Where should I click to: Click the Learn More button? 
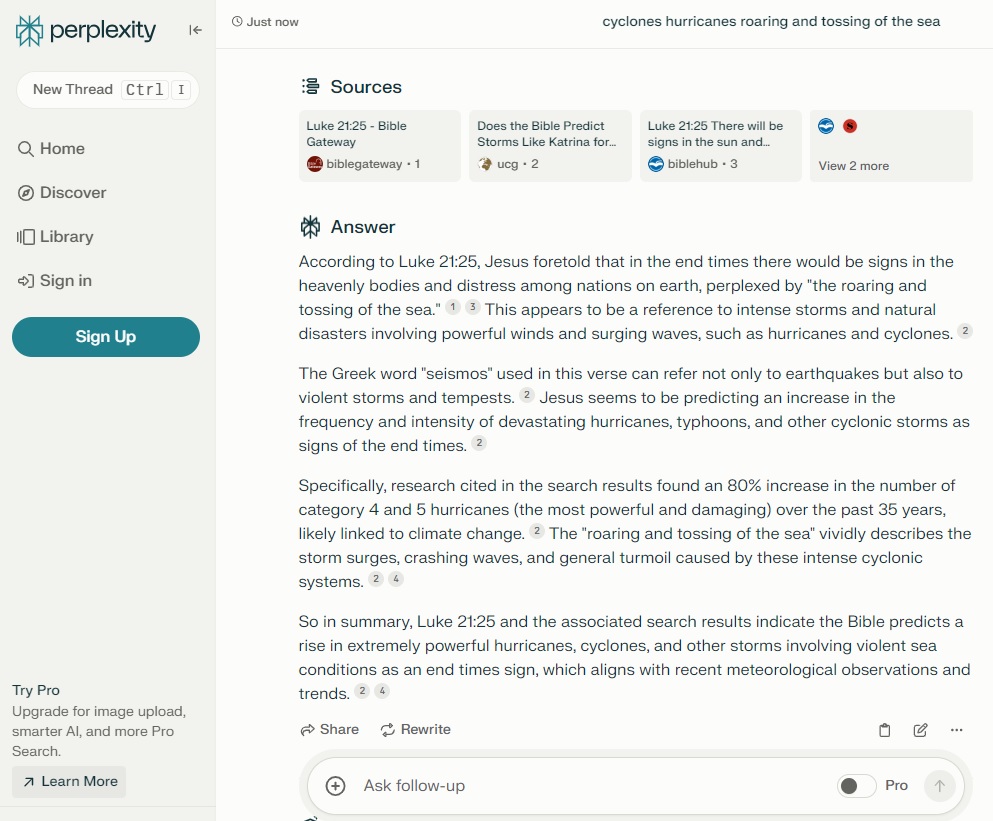(x=69, y=782)
